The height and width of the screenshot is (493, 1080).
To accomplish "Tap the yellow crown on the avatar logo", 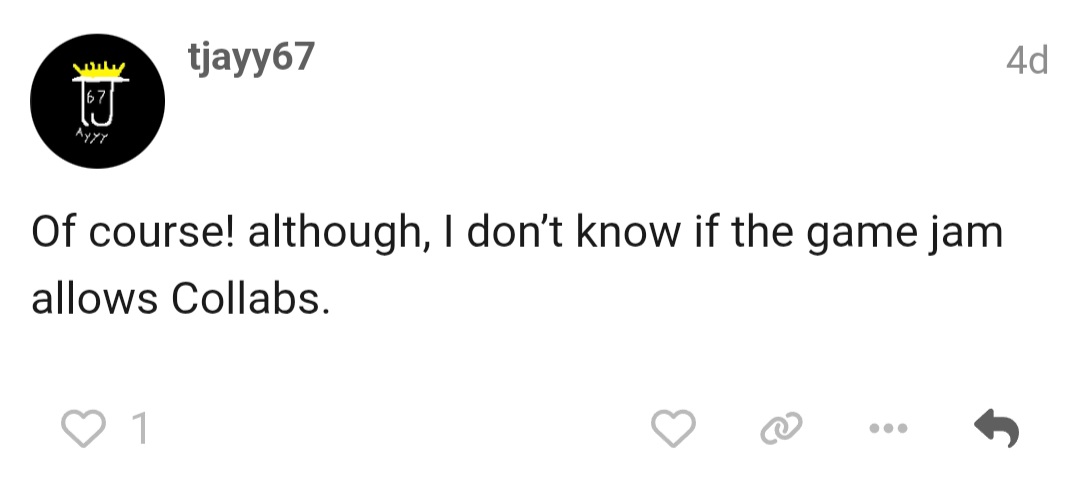I will point(99,69).
